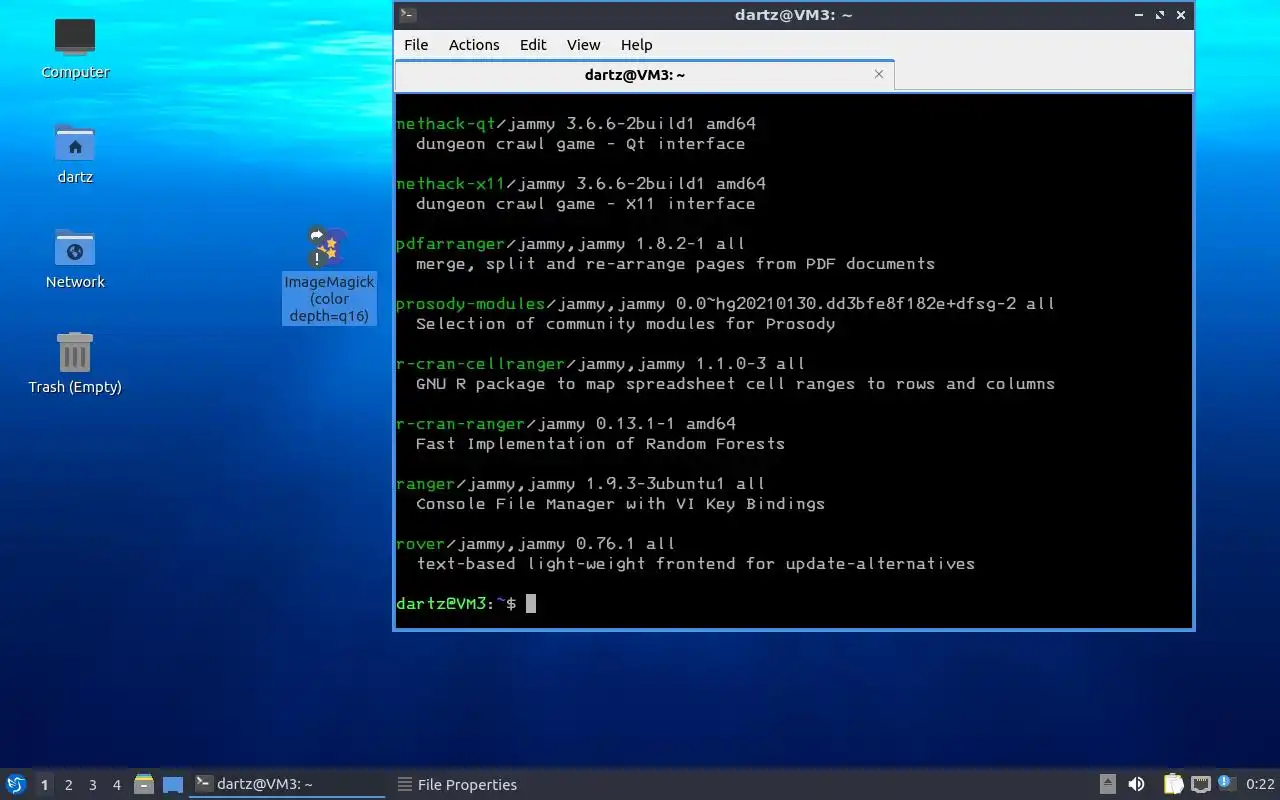Image resolution: width=1280 pixels, height=800 pixels.
Task: Click the 'r-cran-cellranger' package name
Action: (481, 364)
